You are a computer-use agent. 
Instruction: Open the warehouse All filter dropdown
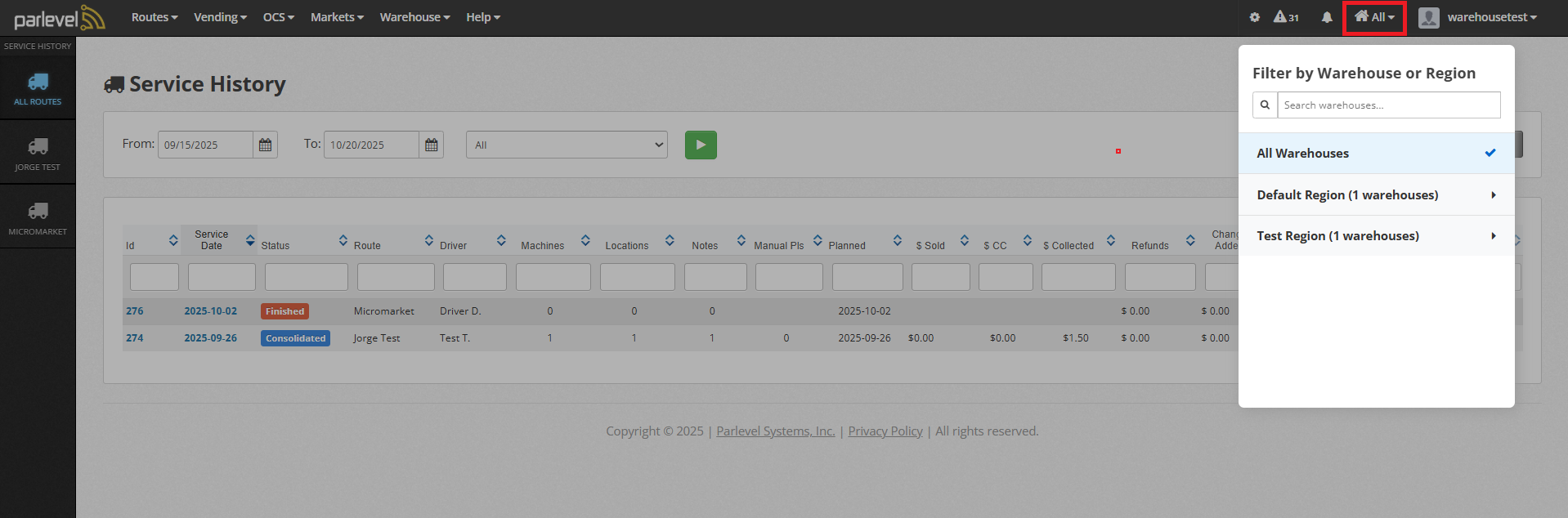coord(1374,17)
